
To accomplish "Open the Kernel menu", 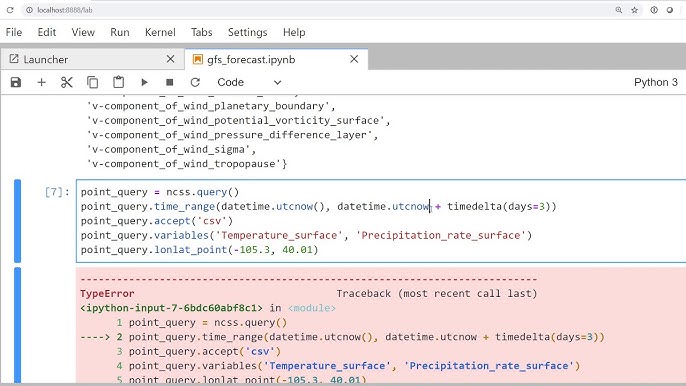I will [160, 32].
